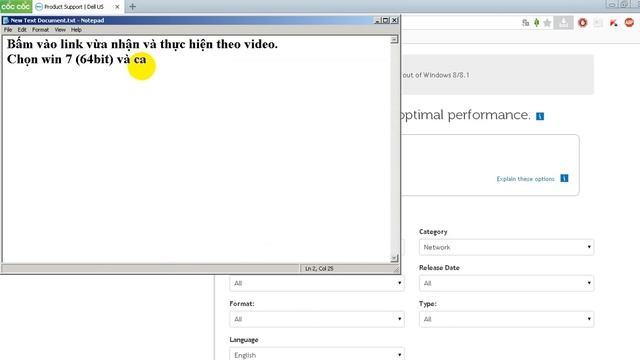Click the translate page icon in address bar
The image size is (640, 360).
525,23
